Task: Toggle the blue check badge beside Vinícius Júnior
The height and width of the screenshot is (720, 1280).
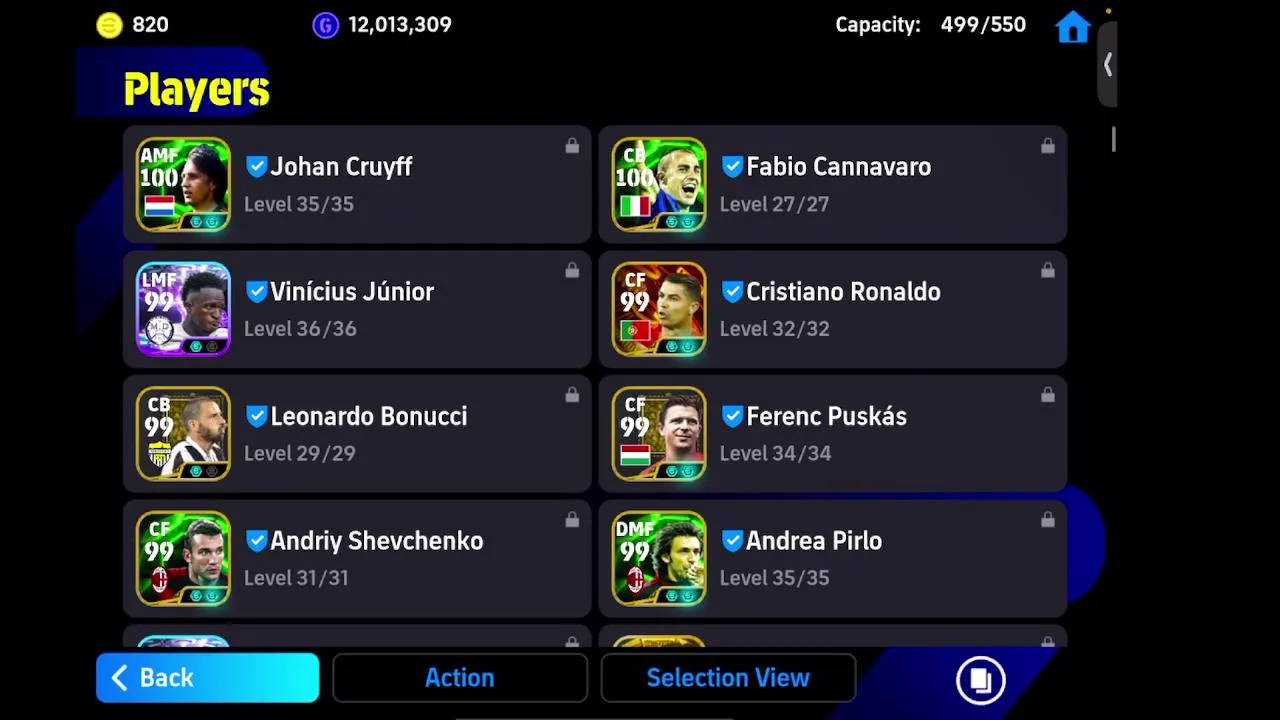Action: (256, 292)
